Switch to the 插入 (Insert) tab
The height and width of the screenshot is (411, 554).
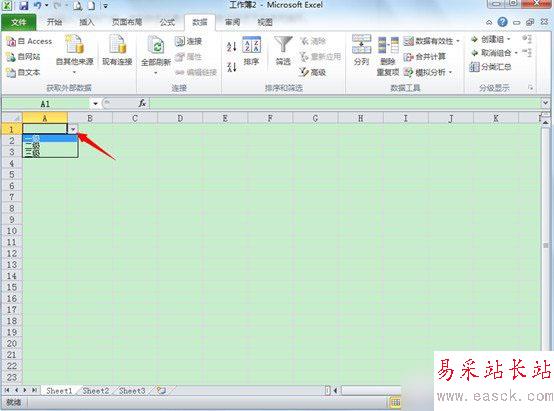(x=87, y=22)
